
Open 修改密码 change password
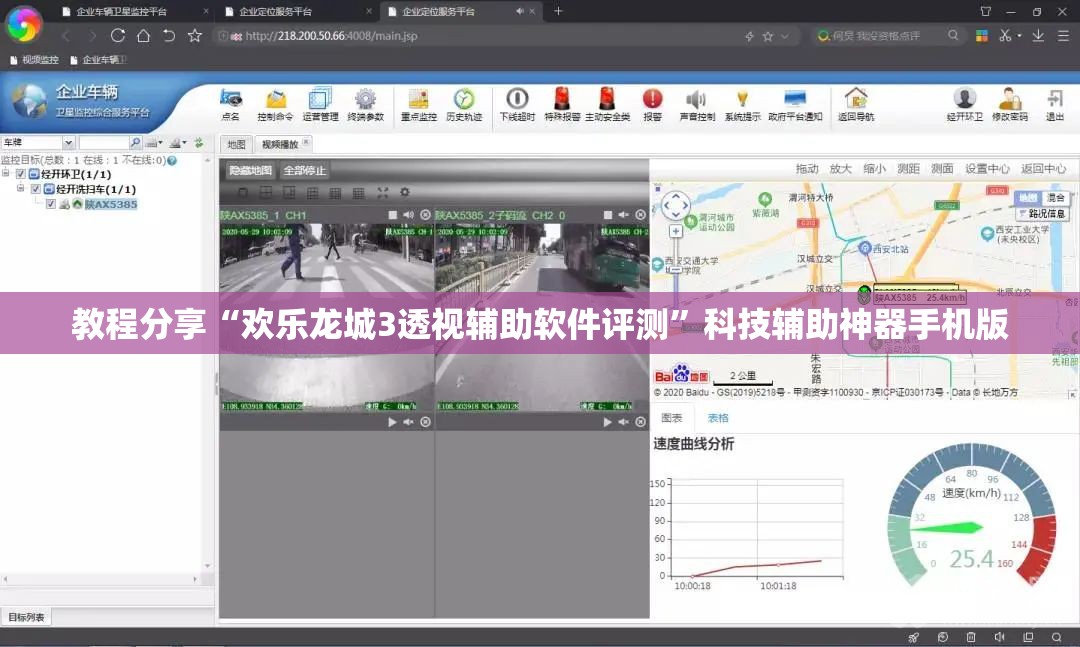pyautogui.click(x=1010, y=105)
